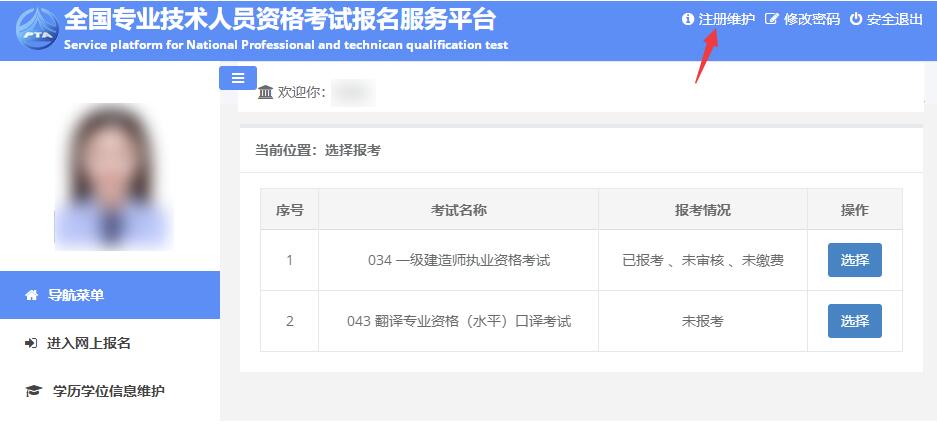Viewport: 937px width, 426px height.
Task: Open 进入网上报名 from the sidebar
Action: point(88,343)
